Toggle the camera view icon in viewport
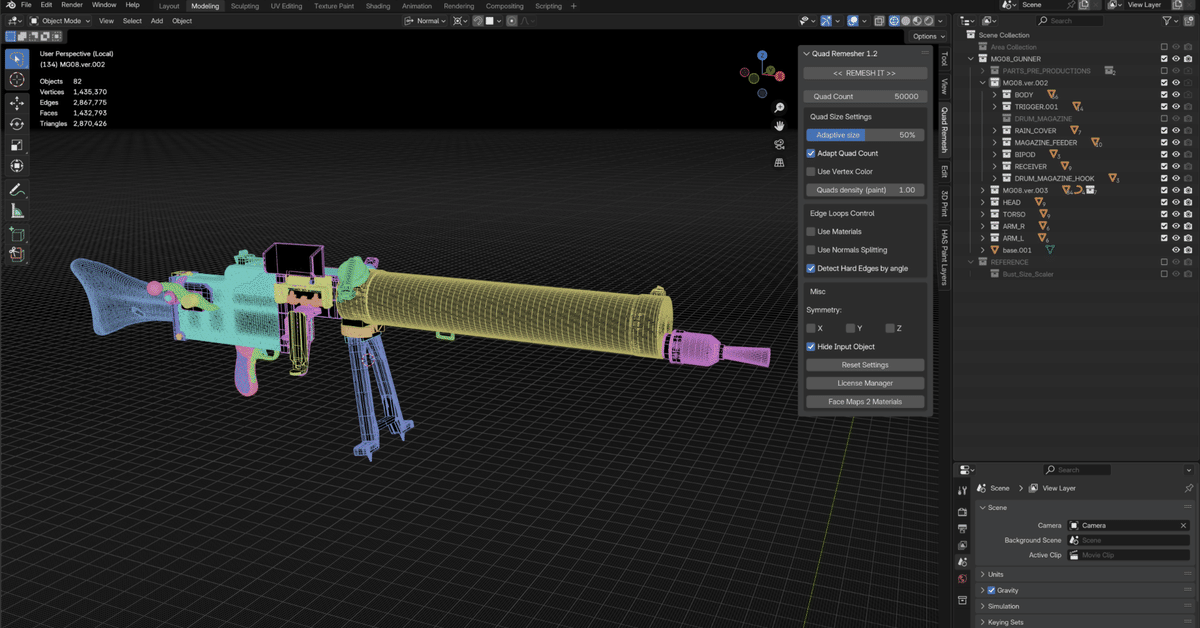 point(779,144)
